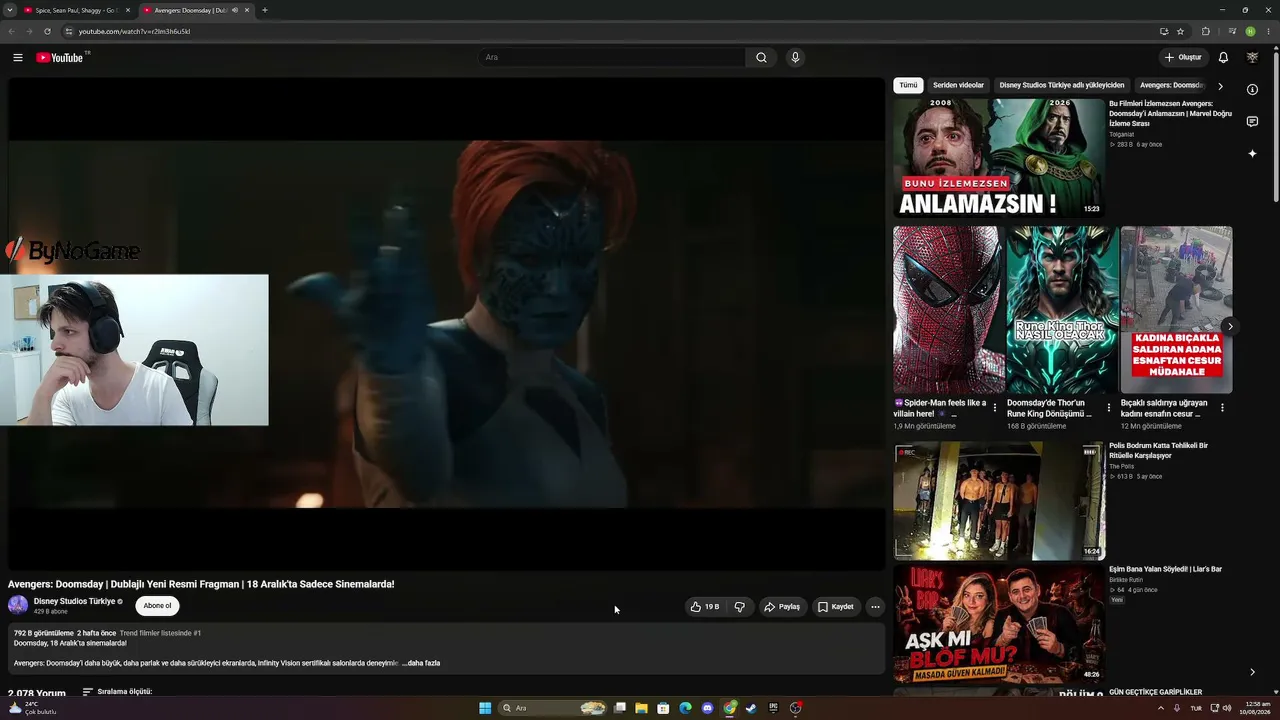Screen dimensions: 1280x720
Task: Open Tolganiat channel link
Action: [x=1122, y=134]
